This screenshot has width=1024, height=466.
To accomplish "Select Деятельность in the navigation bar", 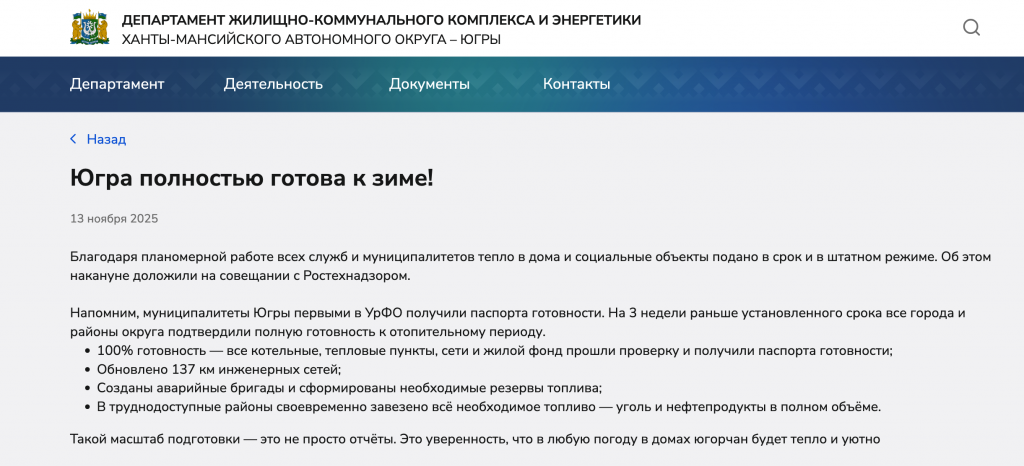I will tap(273, 84).
